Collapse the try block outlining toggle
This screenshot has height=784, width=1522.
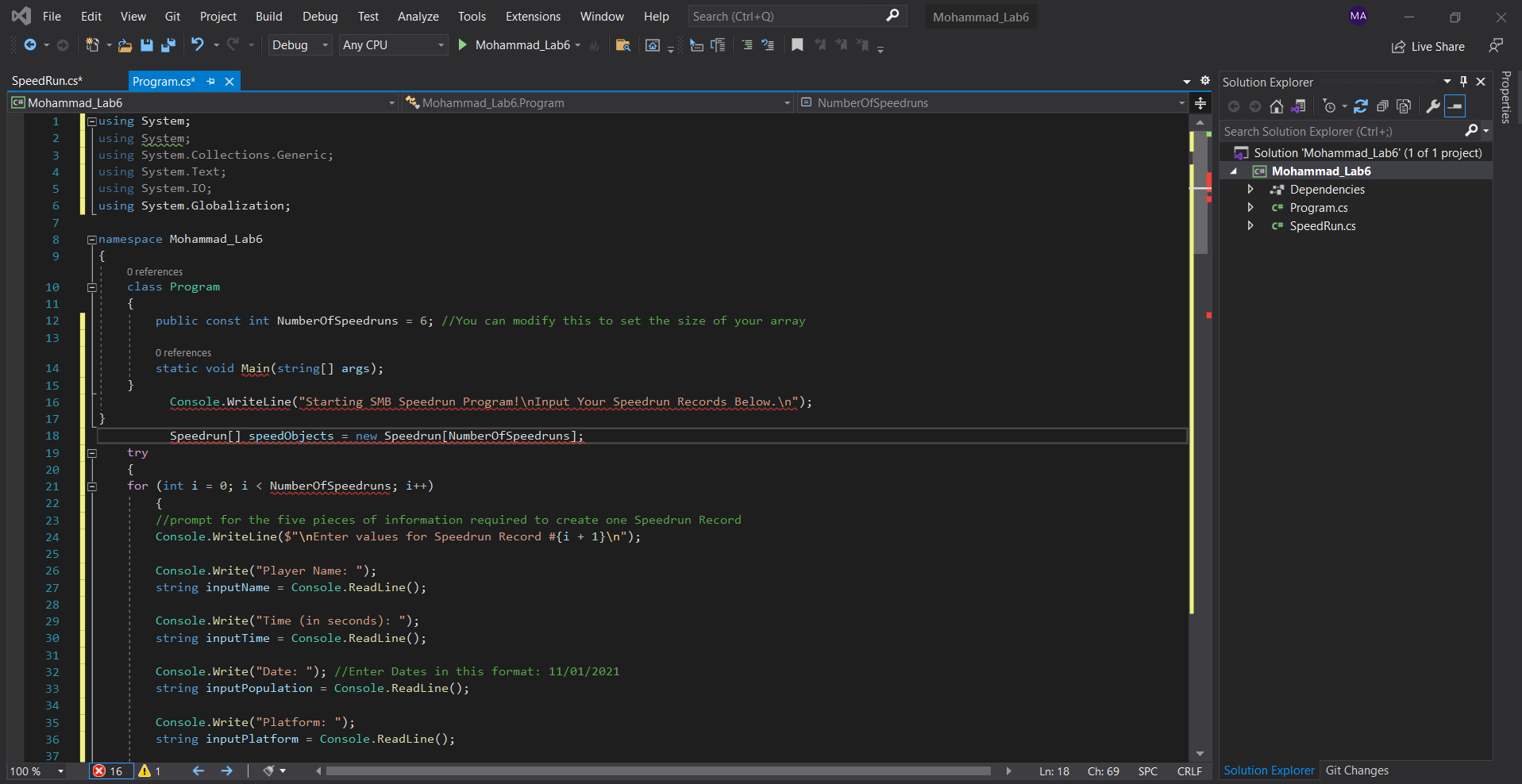point(91,453)
